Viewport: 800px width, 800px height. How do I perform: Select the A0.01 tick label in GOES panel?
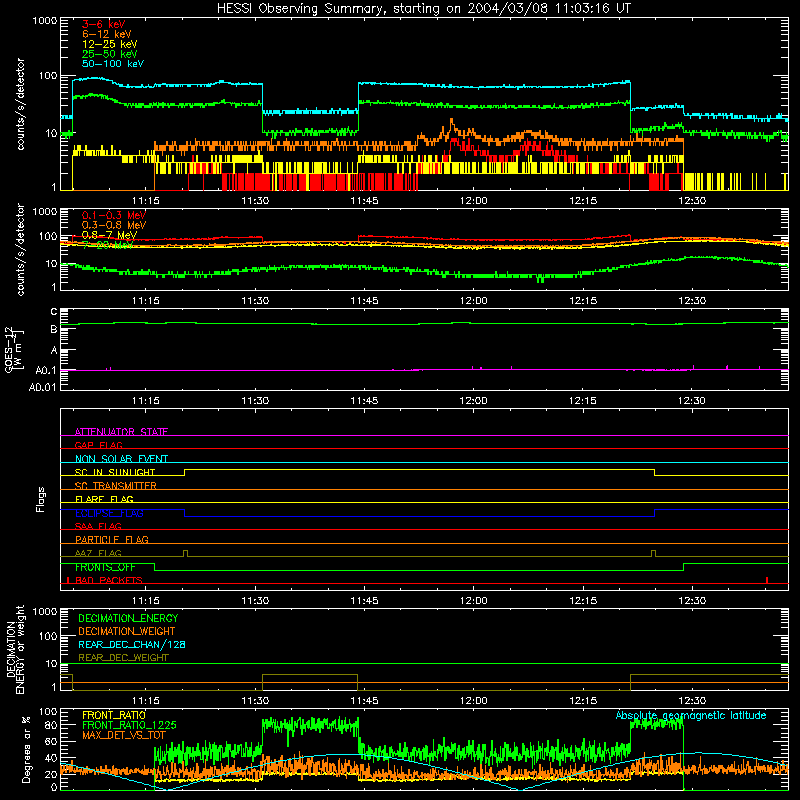tap(43, 388)
